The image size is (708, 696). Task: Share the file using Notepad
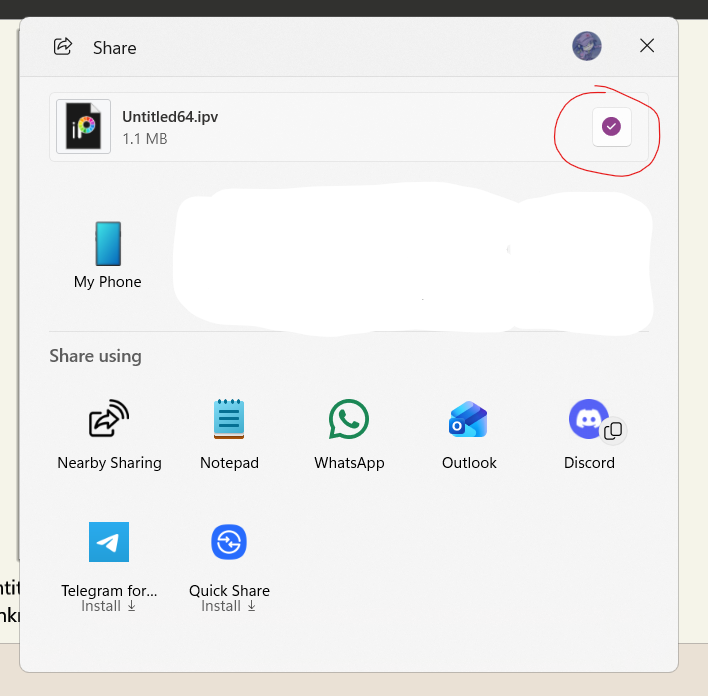click(x=229, y=434)
